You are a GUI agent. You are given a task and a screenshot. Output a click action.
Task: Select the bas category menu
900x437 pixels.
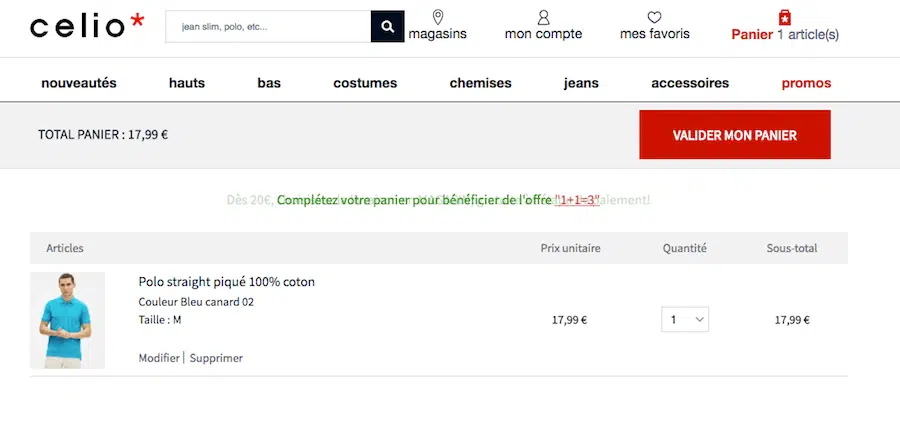(x=269, y=83)
